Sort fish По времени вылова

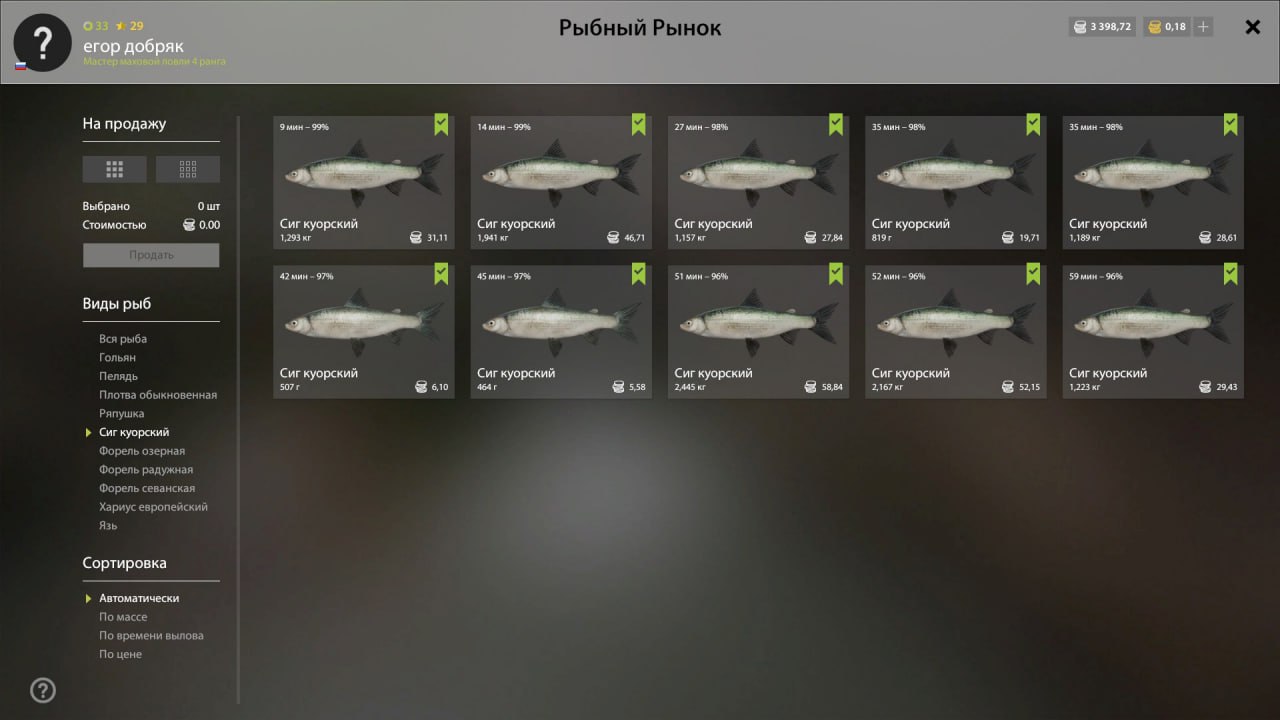coord(151,636)
